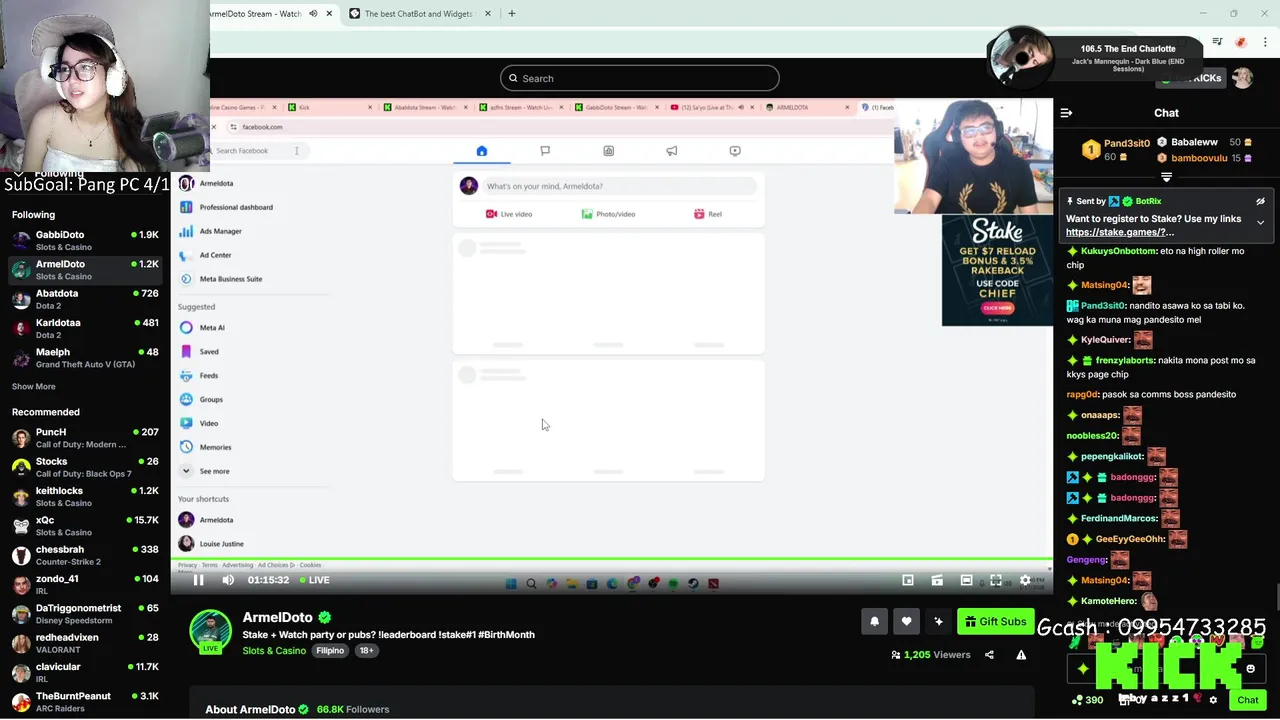Collapse the chat panel arrow icon
This screenshot has width=1280, height=720.
pyautogui.click(x=1066, y=113)
